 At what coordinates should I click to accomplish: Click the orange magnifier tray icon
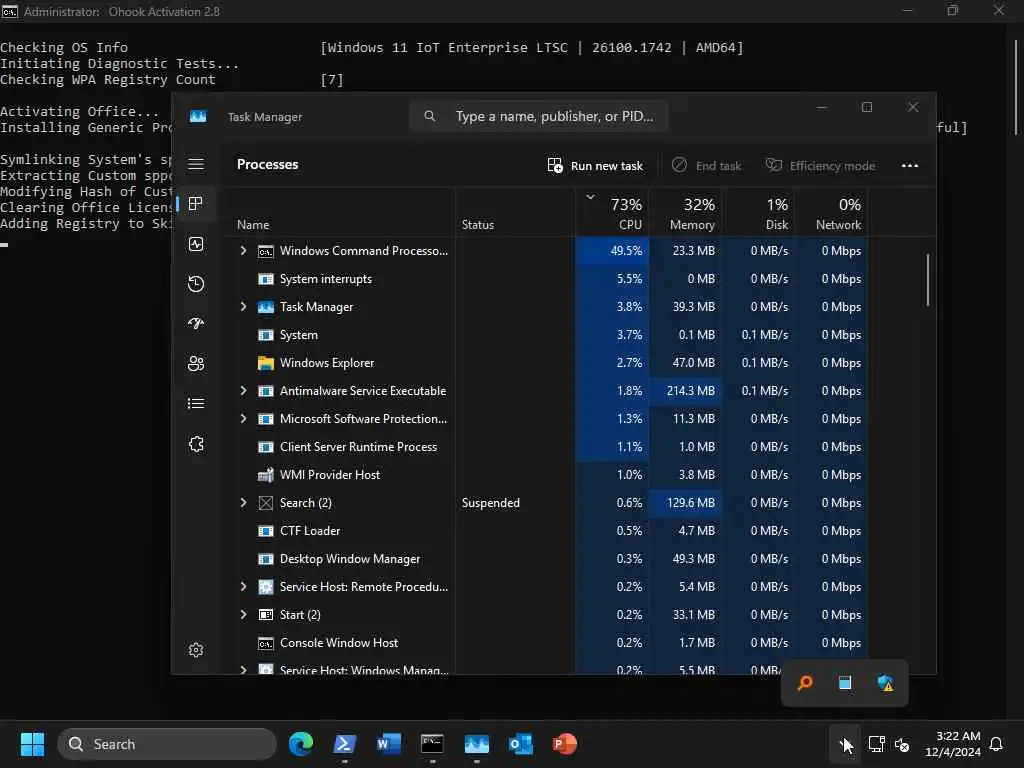pyautogui.click(x=805, y=683)
